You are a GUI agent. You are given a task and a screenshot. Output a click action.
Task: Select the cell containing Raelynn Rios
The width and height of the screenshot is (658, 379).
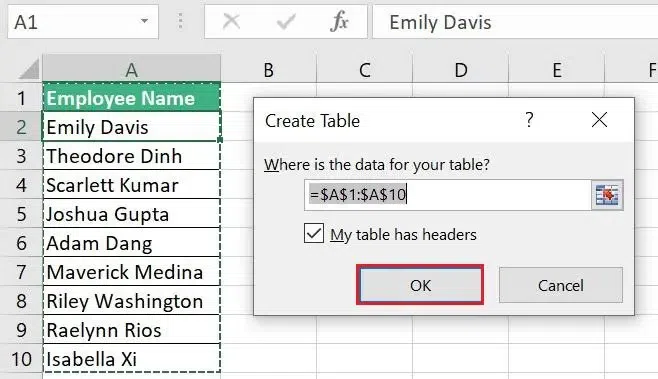[131, 329]
